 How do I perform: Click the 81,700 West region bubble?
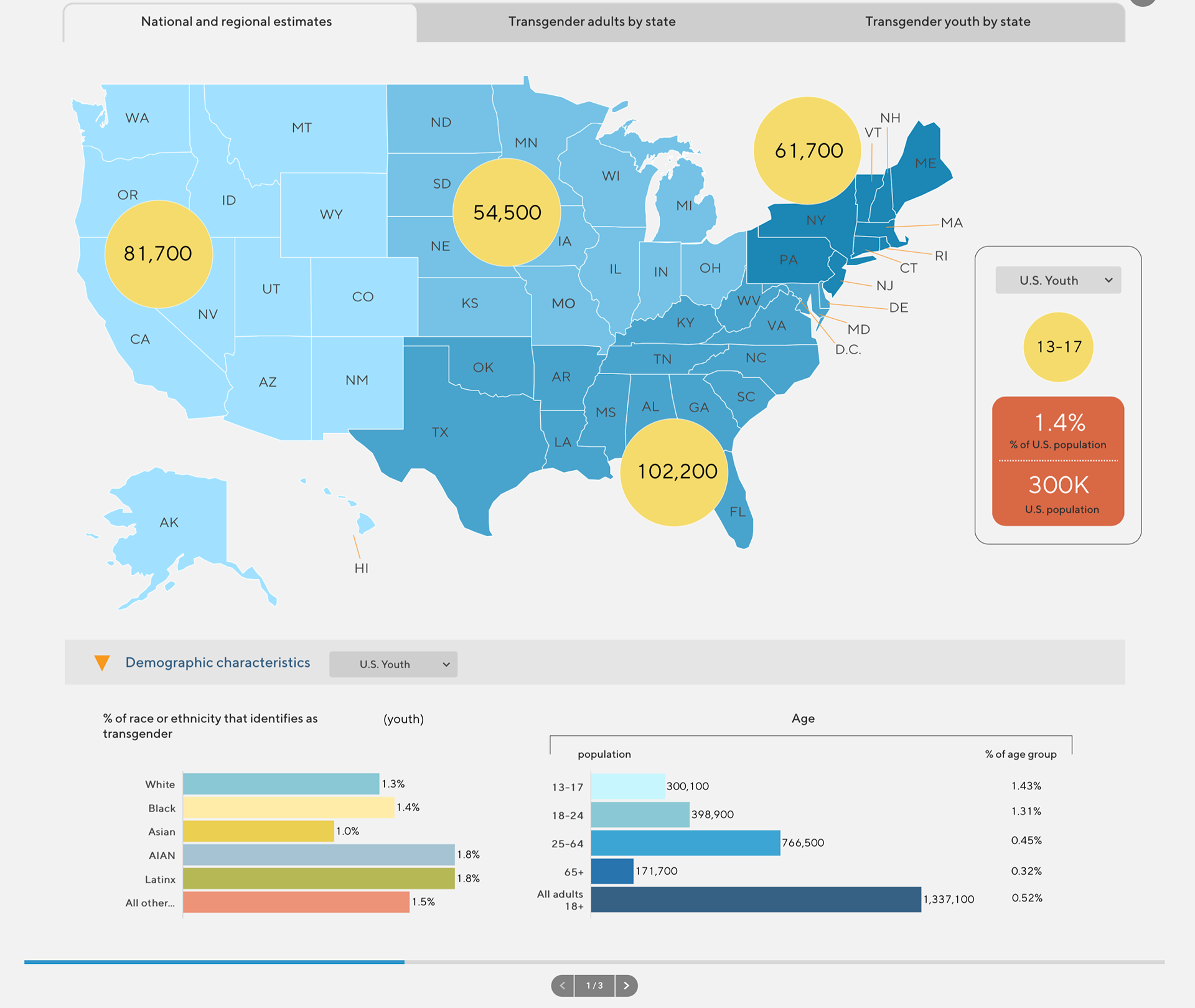tap(159, 254)
